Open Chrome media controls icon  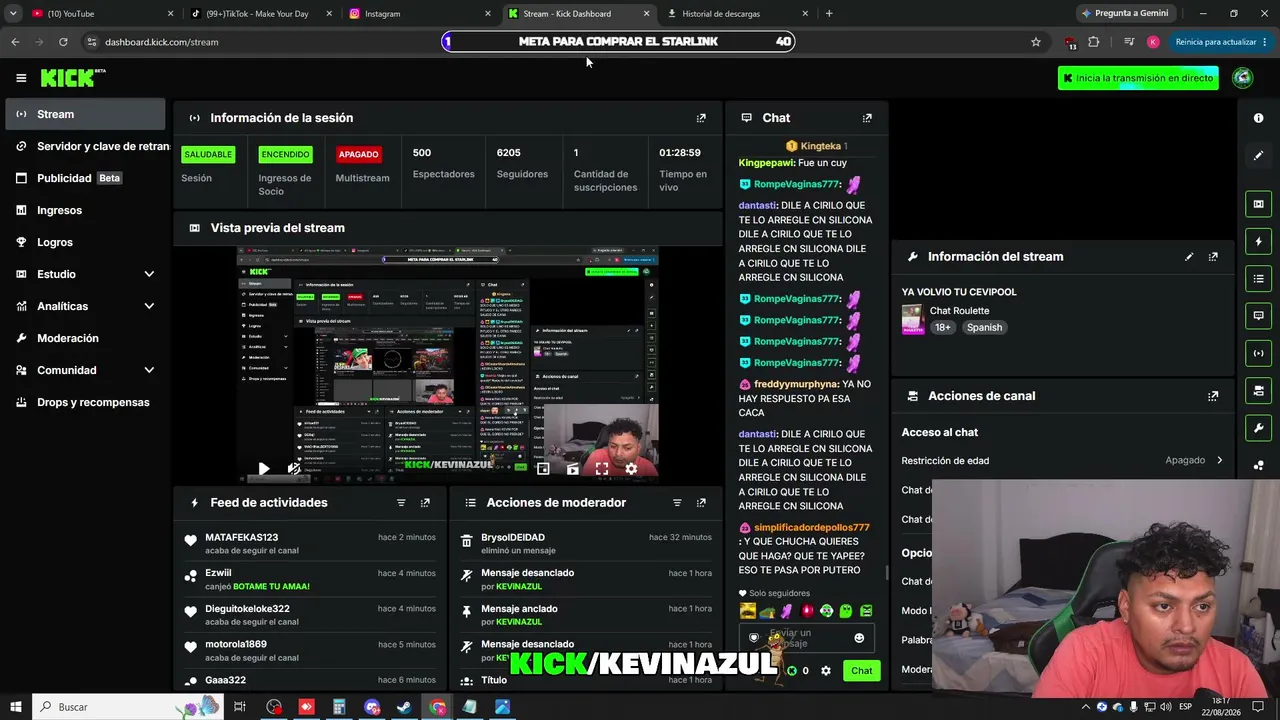[1129, 42]
